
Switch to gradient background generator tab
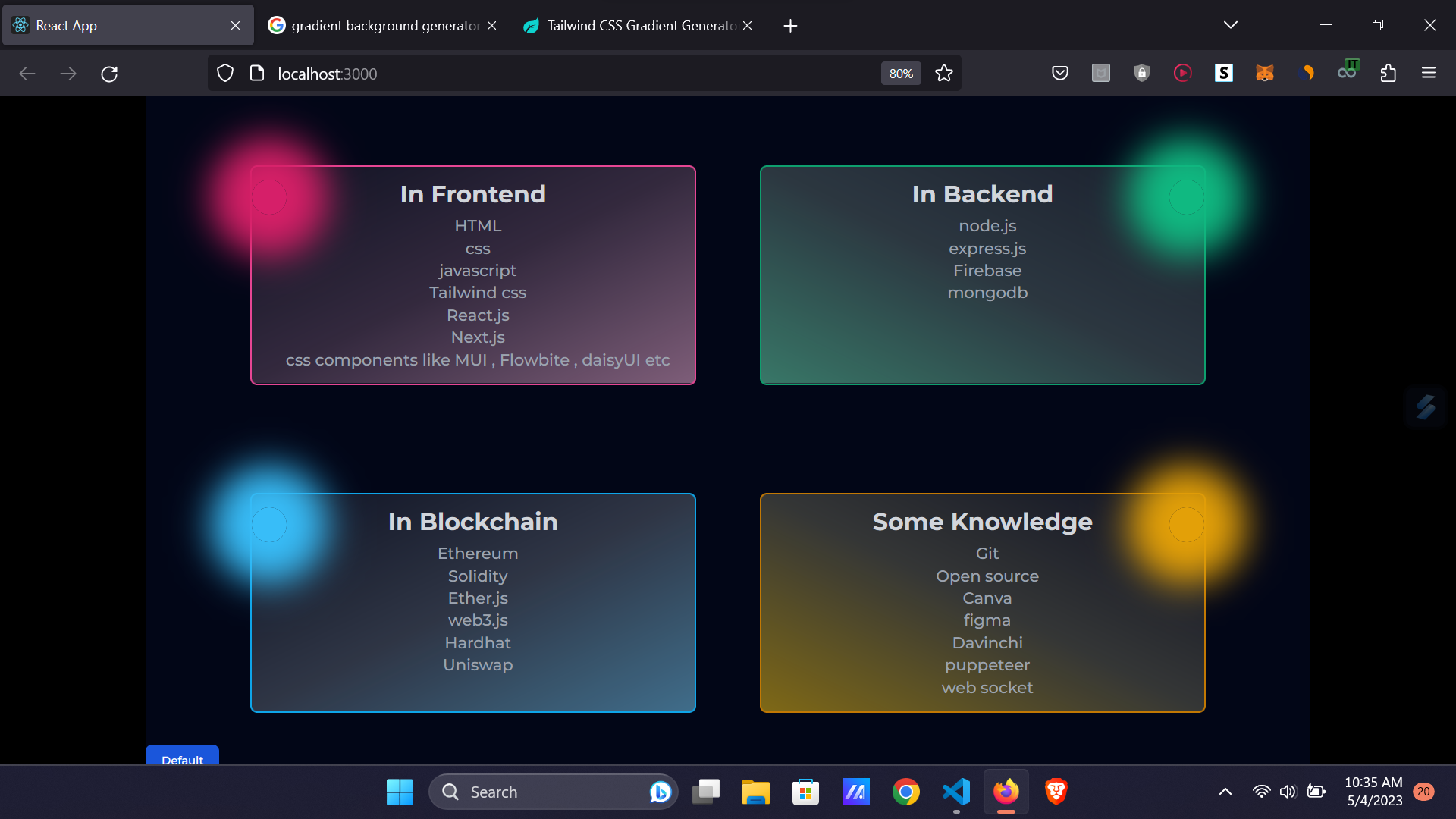point(375,26)
